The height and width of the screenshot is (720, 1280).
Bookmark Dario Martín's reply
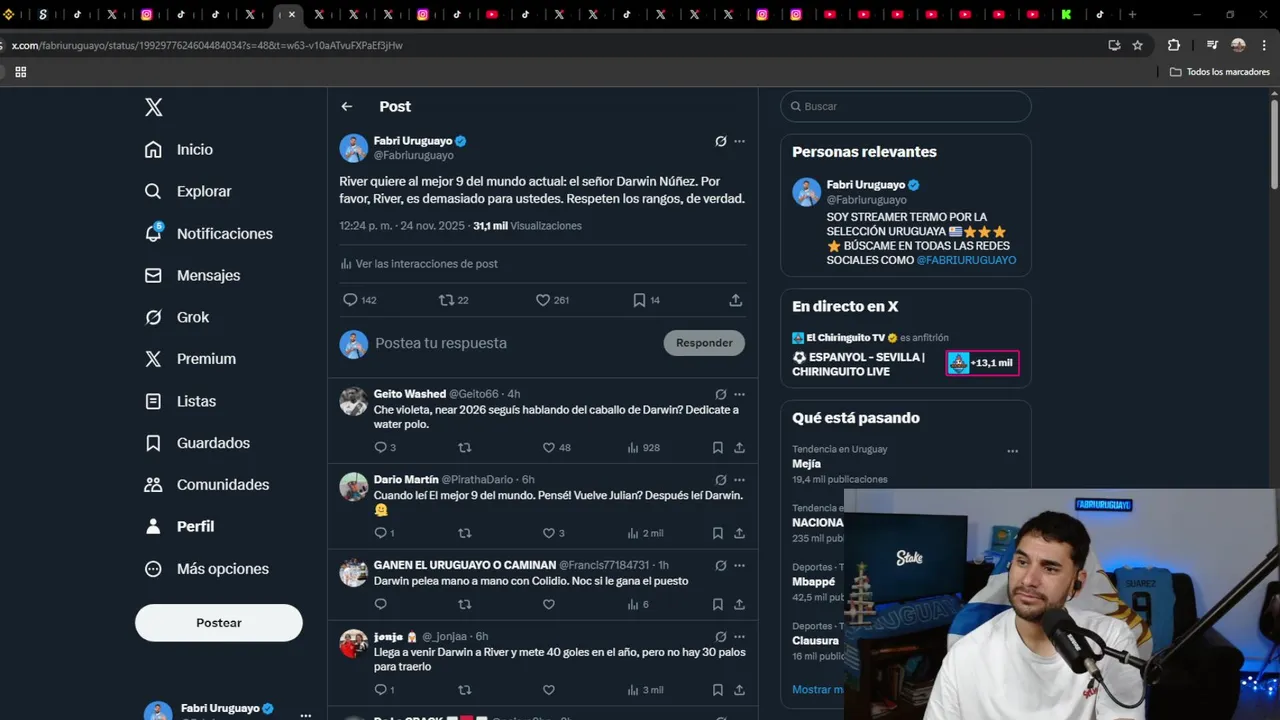(x=718, y=534)
